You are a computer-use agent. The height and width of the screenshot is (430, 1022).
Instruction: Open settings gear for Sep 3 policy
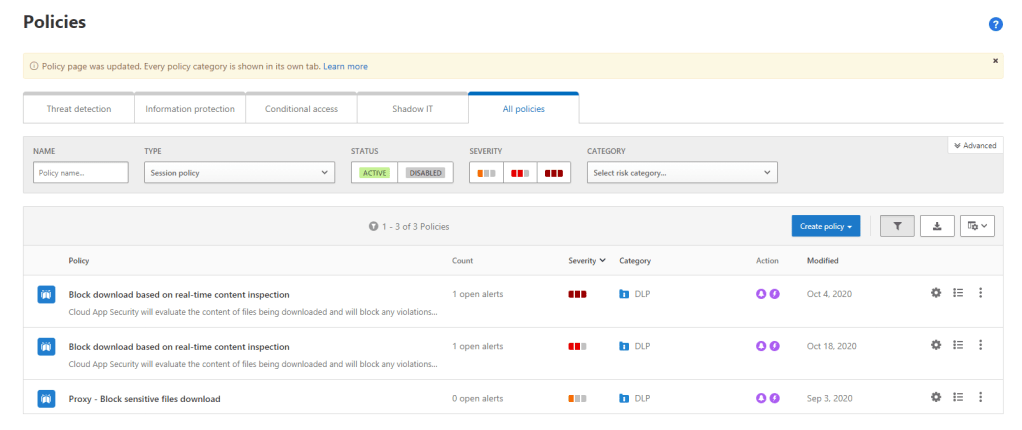click(x=936, y=397)
